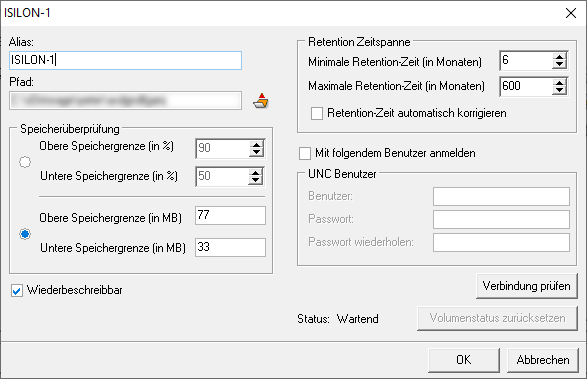Toggle the Wiederbeschreibbar checkbox
This screenshot has height=379, width=587.
(16, 291)
